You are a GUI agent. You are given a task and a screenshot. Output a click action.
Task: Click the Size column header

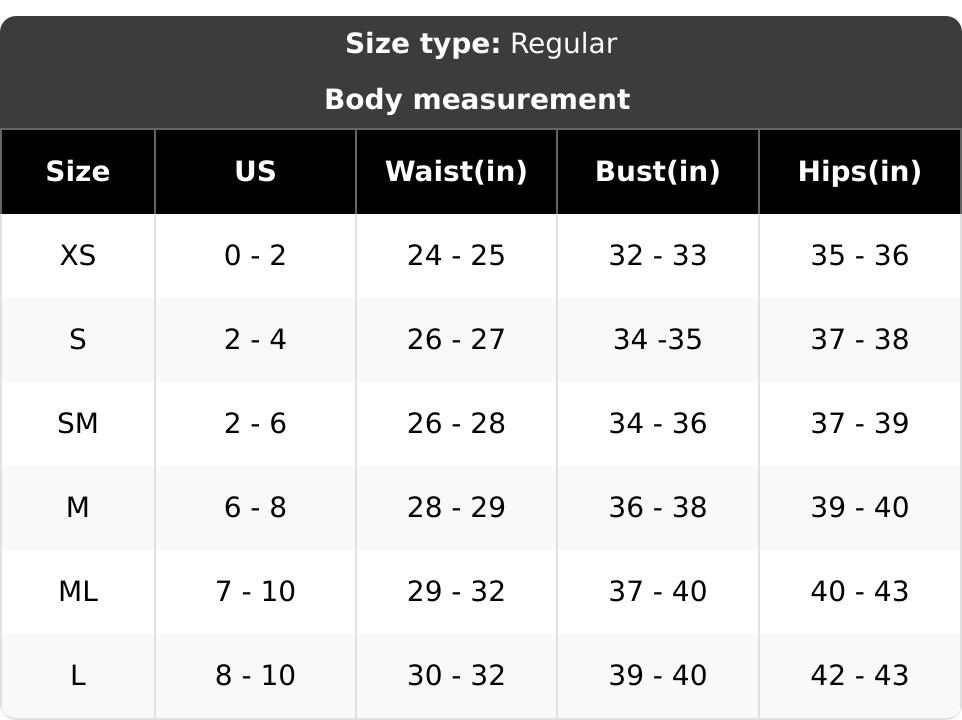(78, 171)
